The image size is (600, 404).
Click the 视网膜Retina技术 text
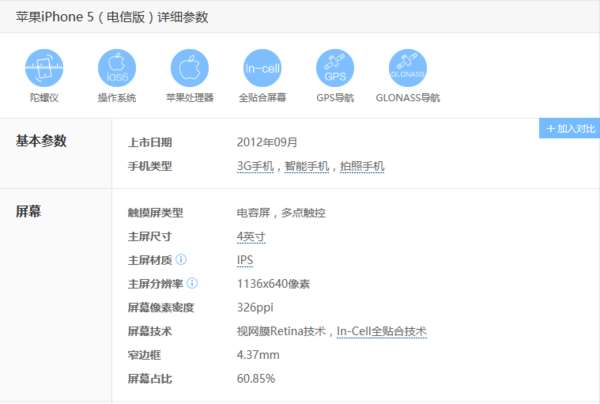pyautogui.click(x=281, y=331)
